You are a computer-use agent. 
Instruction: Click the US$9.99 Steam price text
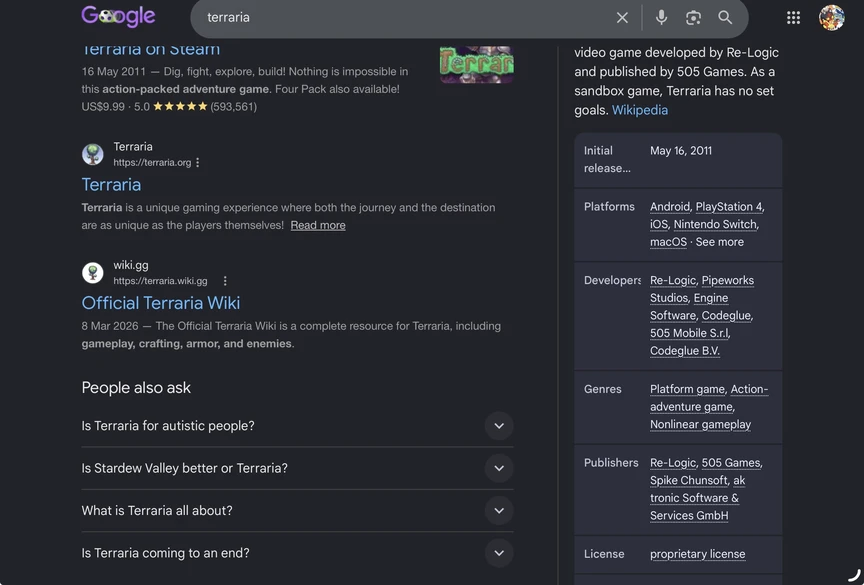103,106
